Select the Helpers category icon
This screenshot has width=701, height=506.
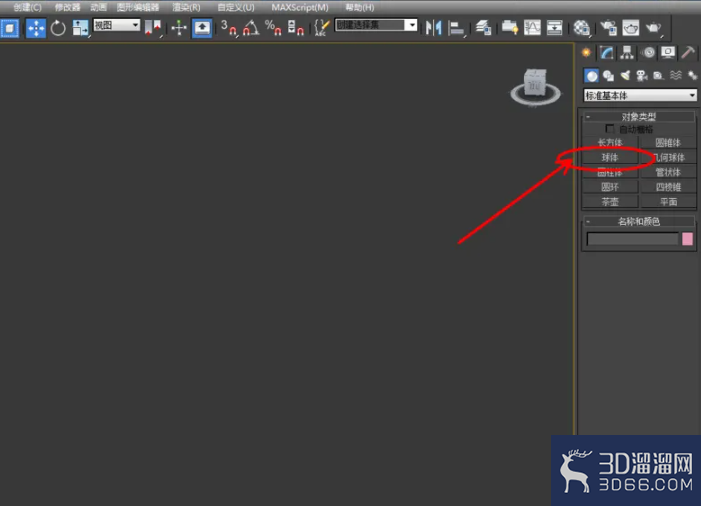click(659, 76)
